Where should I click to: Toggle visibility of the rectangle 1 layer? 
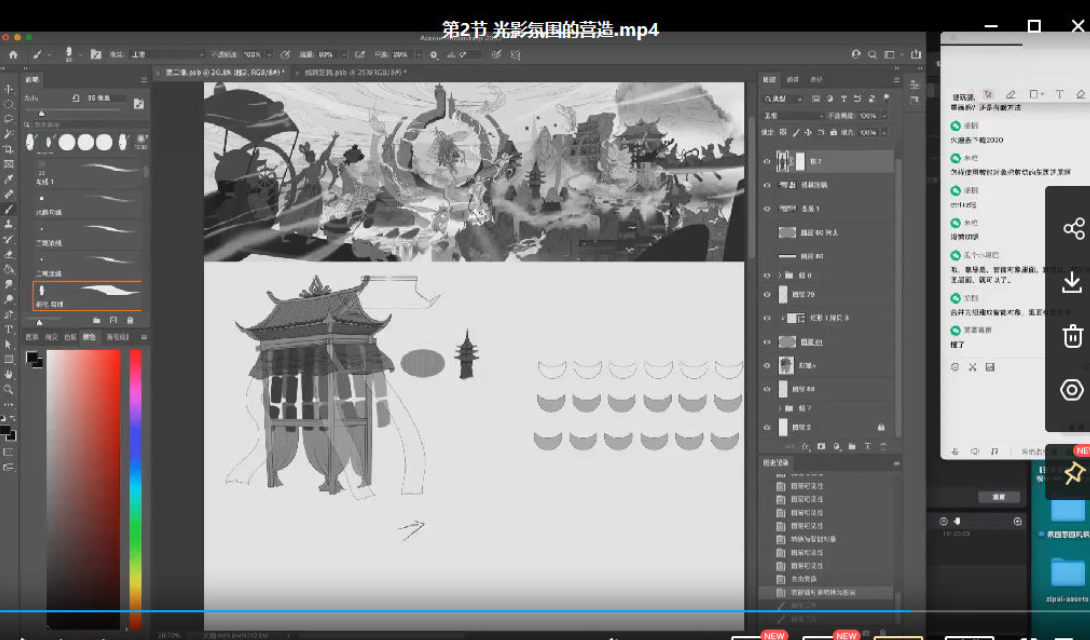(767, 318)
